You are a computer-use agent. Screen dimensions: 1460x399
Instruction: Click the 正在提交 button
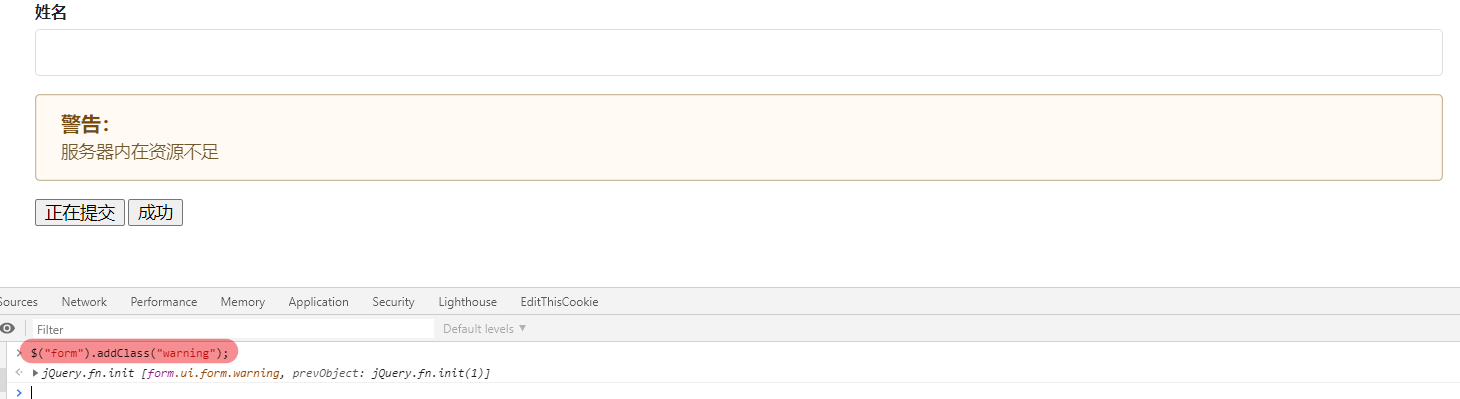[80, 213]
